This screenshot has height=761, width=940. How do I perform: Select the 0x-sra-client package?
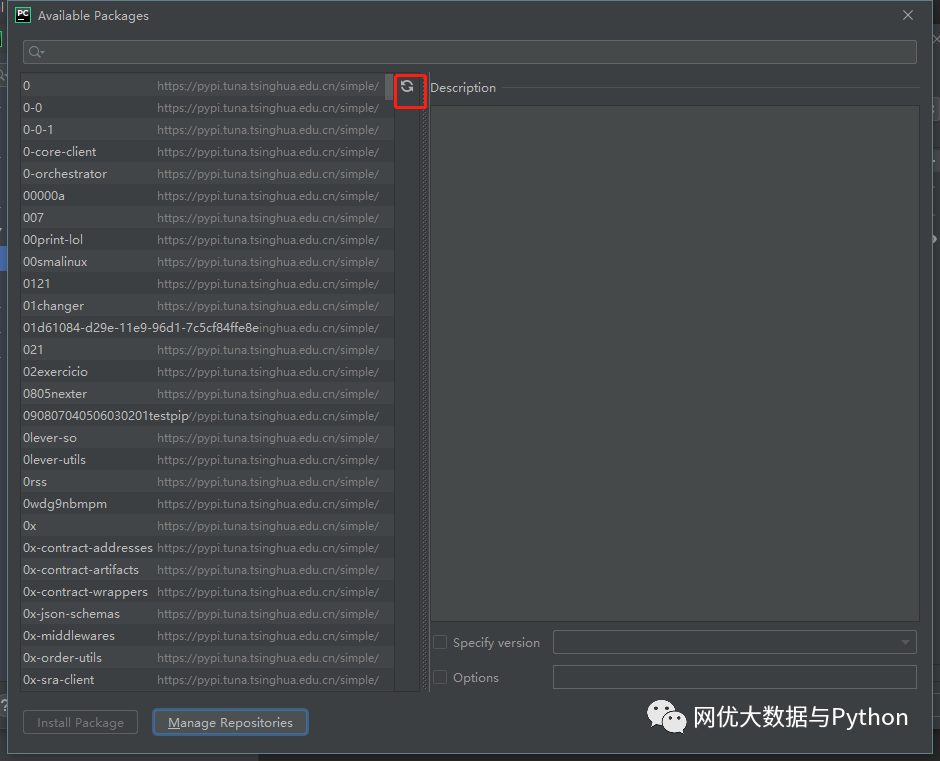coord(207,679)
